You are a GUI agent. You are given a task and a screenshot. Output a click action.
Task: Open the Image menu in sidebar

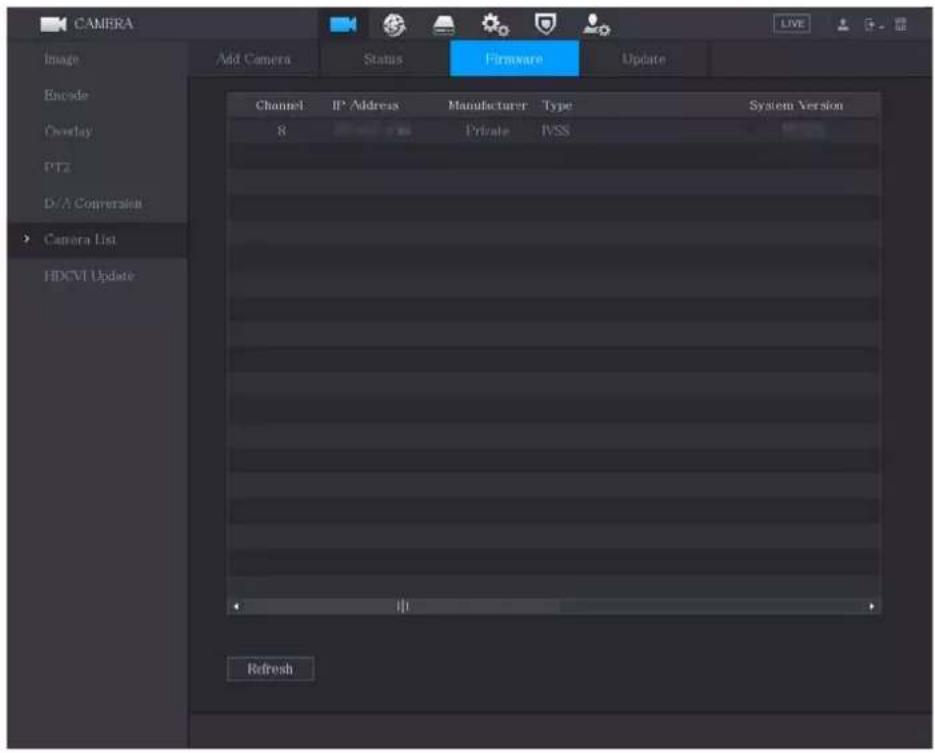(61, 59)
